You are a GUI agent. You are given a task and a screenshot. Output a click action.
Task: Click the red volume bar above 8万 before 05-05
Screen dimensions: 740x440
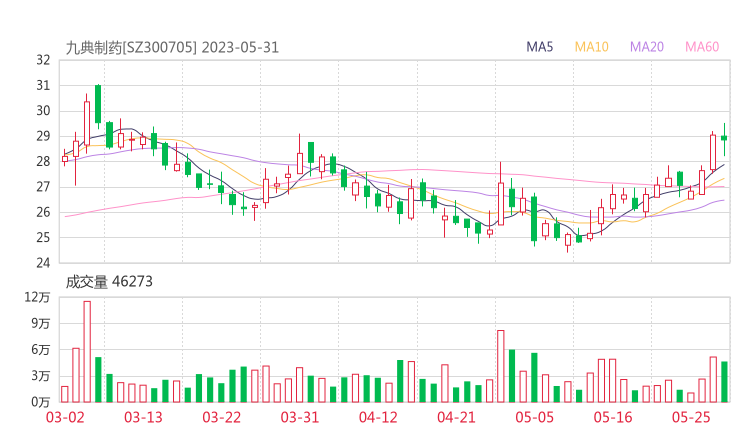tap(501, 366)
